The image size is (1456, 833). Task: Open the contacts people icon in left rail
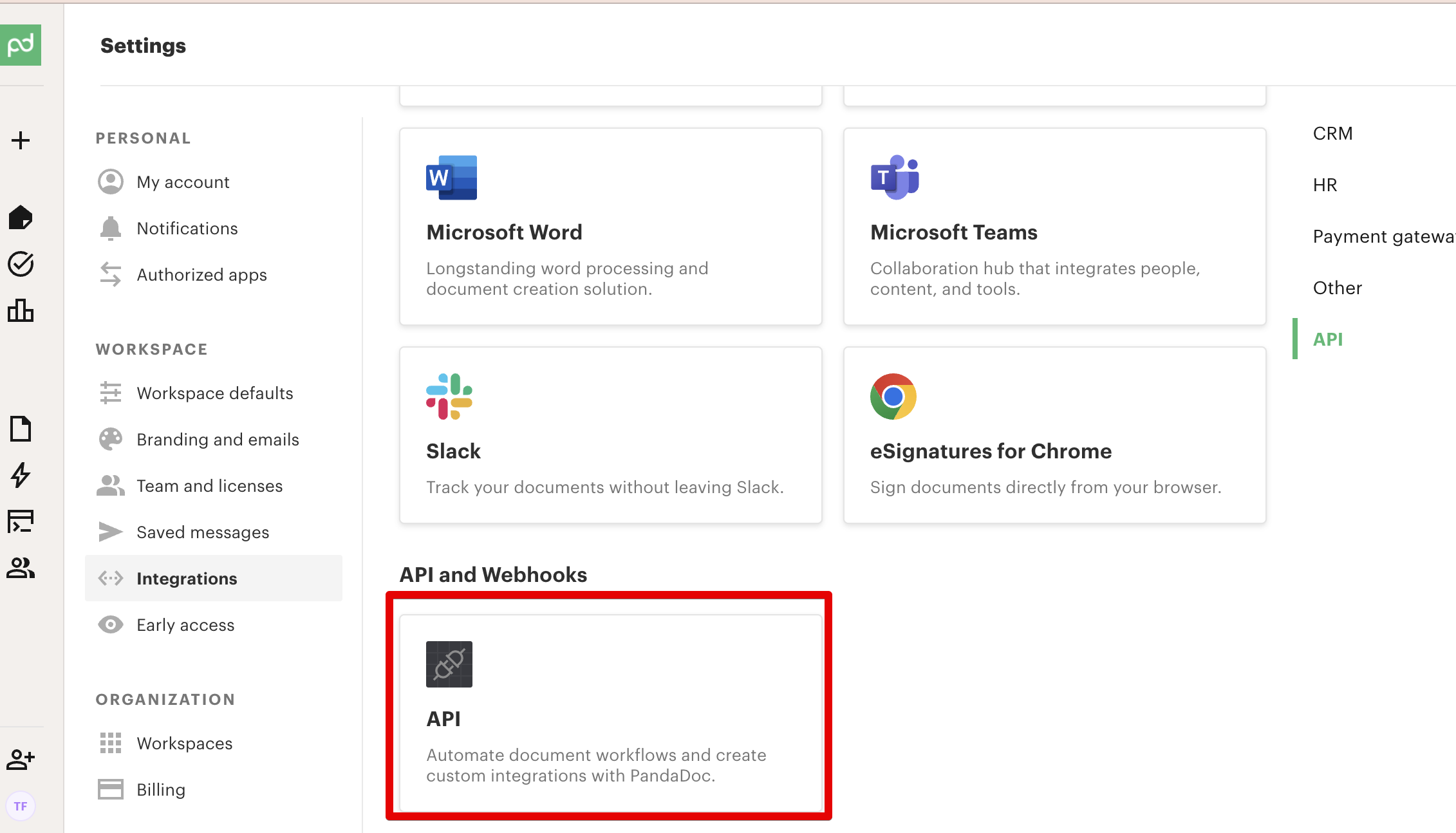[21, 568]
